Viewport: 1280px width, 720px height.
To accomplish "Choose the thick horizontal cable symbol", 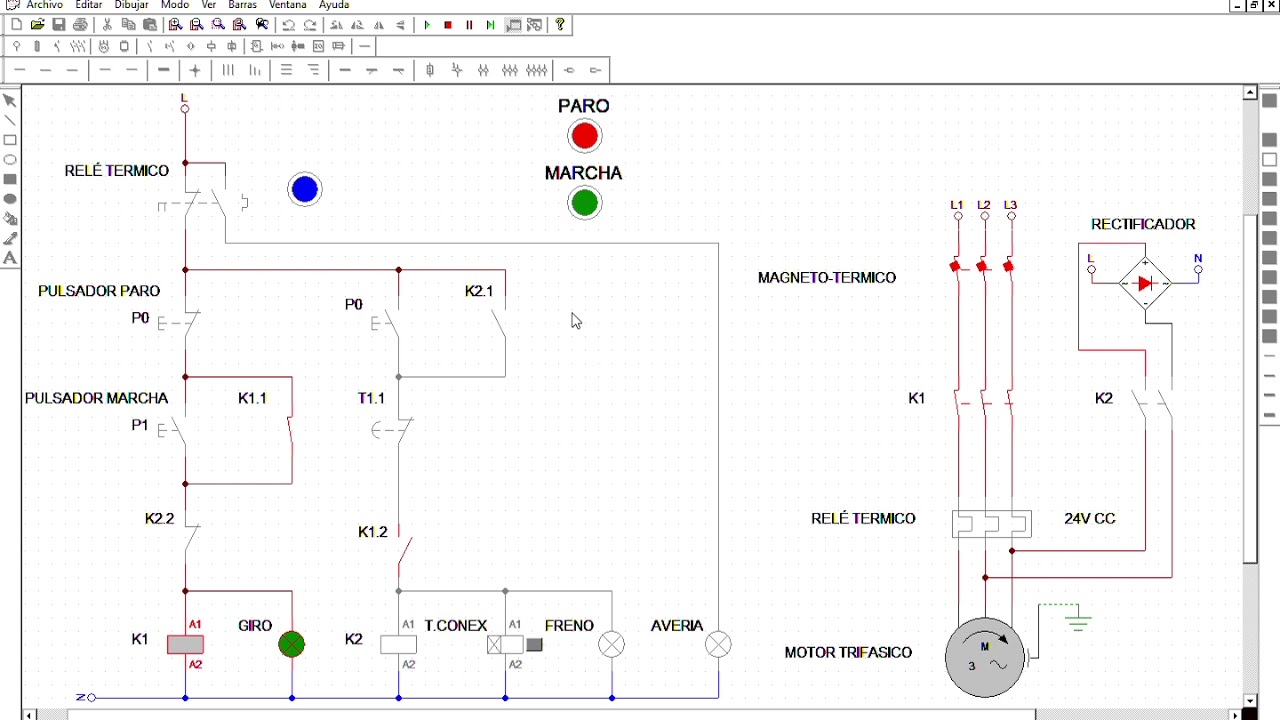I will [164, 70].
